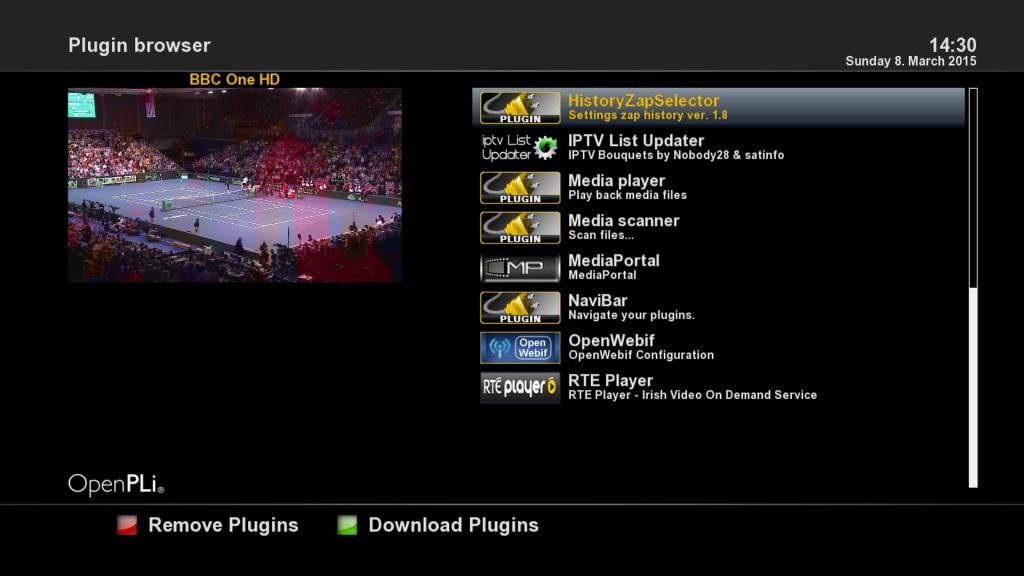This screenshot has height=576, width=1024.
Task: Click the red Remove Plugins color key
Action: [127, 525]
